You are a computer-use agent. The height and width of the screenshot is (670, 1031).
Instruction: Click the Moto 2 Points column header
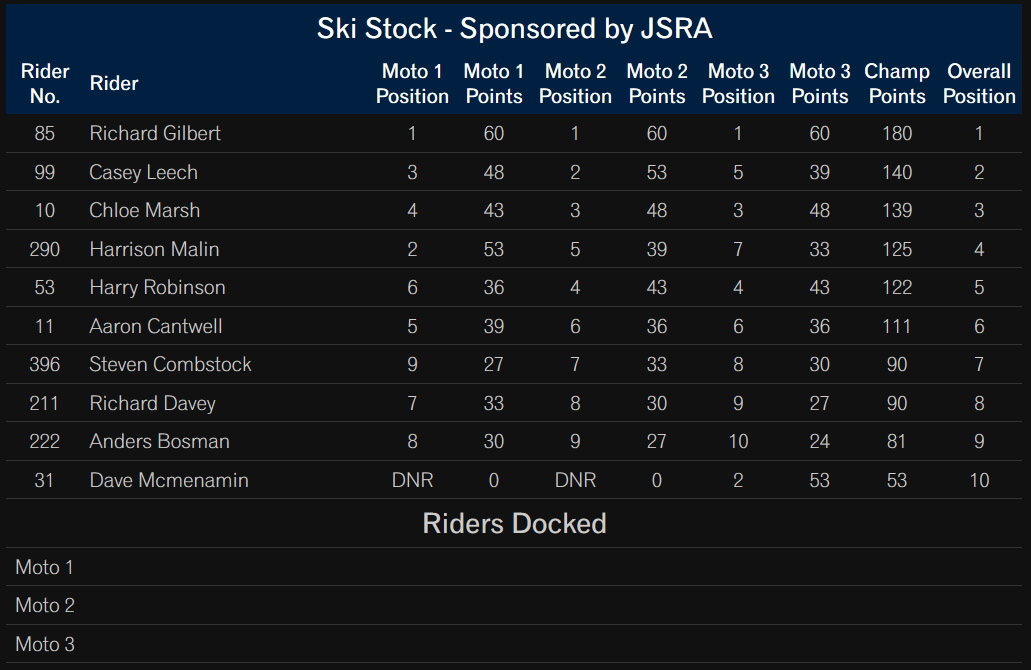[657, 84]
